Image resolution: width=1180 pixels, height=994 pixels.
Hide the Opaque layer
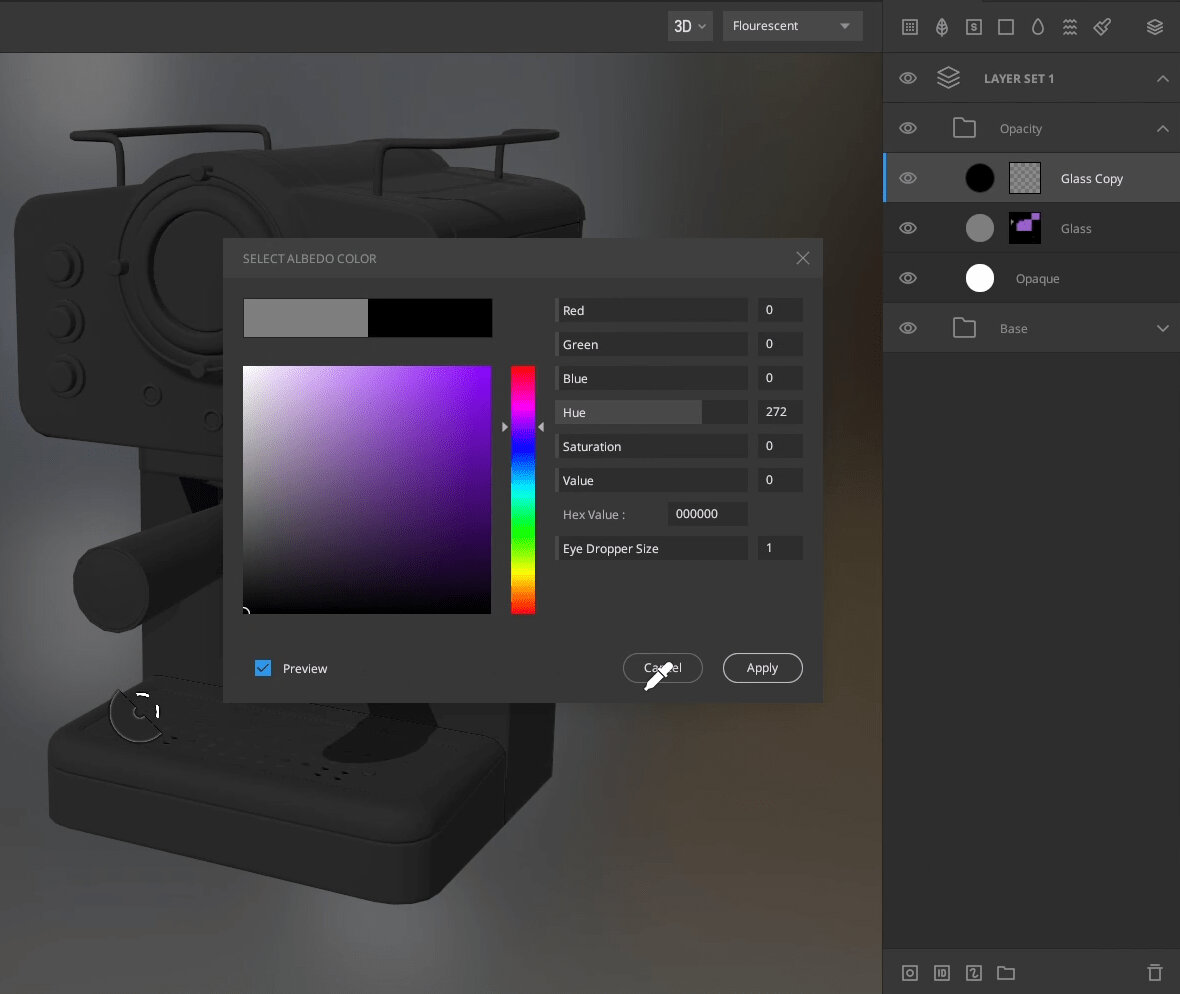pyautogui.click(x=907, y=278)
